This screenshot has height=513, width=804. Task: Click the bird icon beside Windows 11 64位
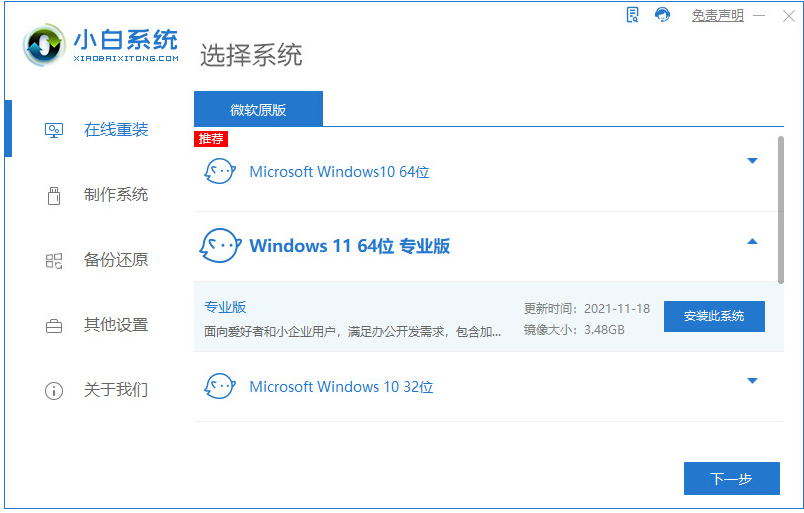(220, 245)
